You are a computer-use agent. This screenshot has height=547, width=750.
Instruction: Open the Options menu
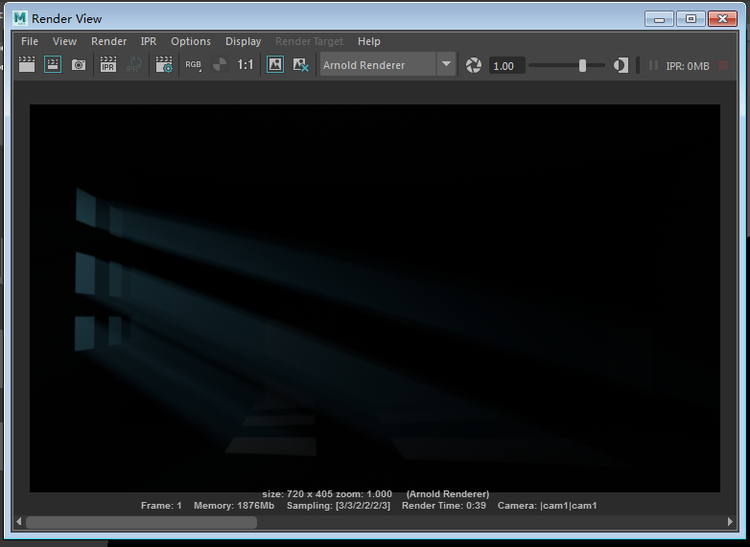click(191, 42)
